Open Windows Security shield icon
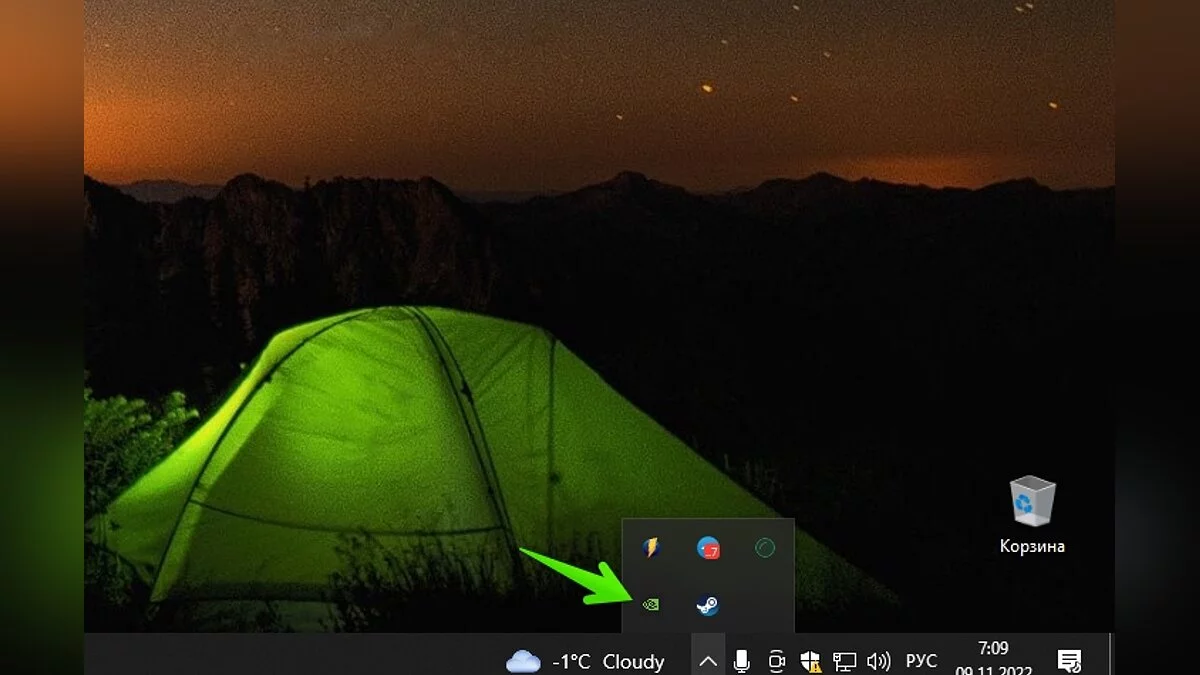The height and width of the screenshot is (675, 1200). [x=811, y=661]
